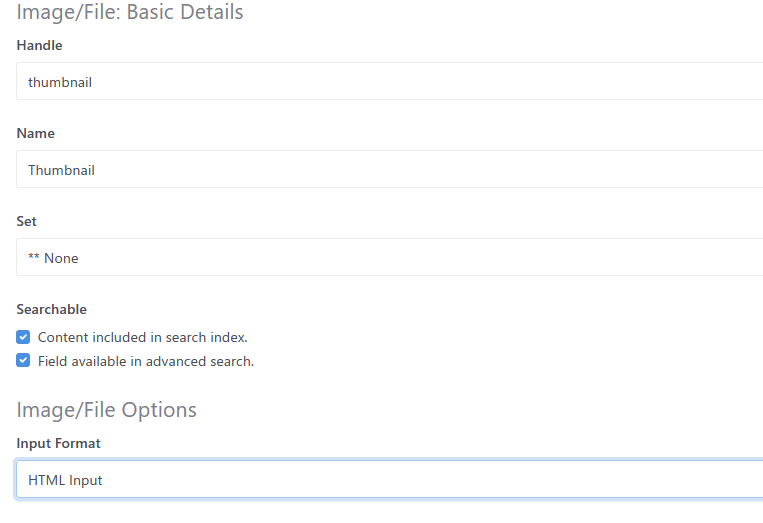Place cursor on 'Thumbnail' name text
This screenshot has height=523, width=763.
61,170
